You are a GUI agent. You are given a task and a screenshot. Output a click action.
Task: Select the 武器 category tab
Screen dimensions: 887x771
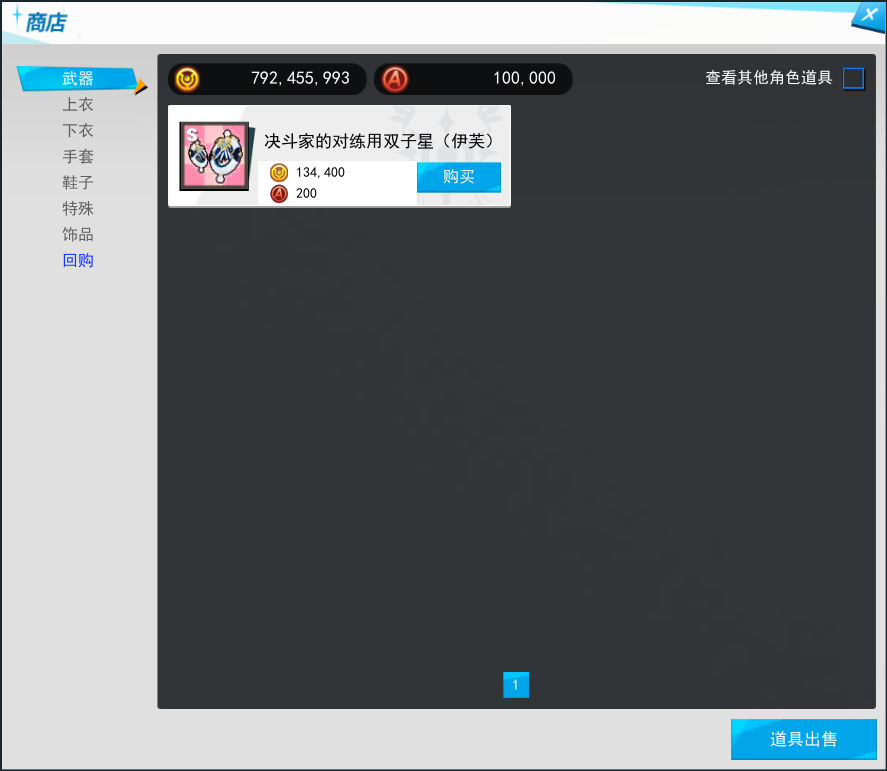(78, 78)
